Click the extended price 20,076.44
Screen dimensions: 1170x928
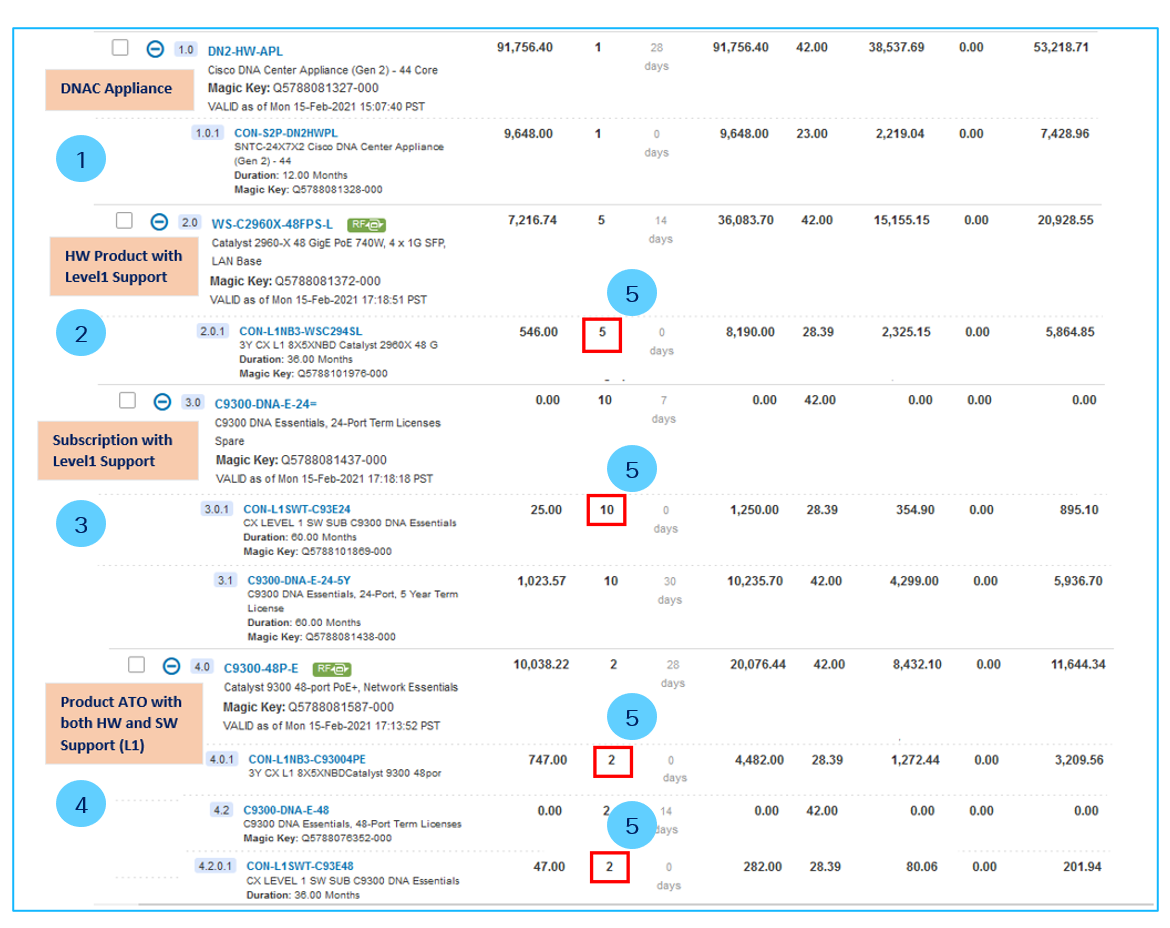click(x=758, y=665)
